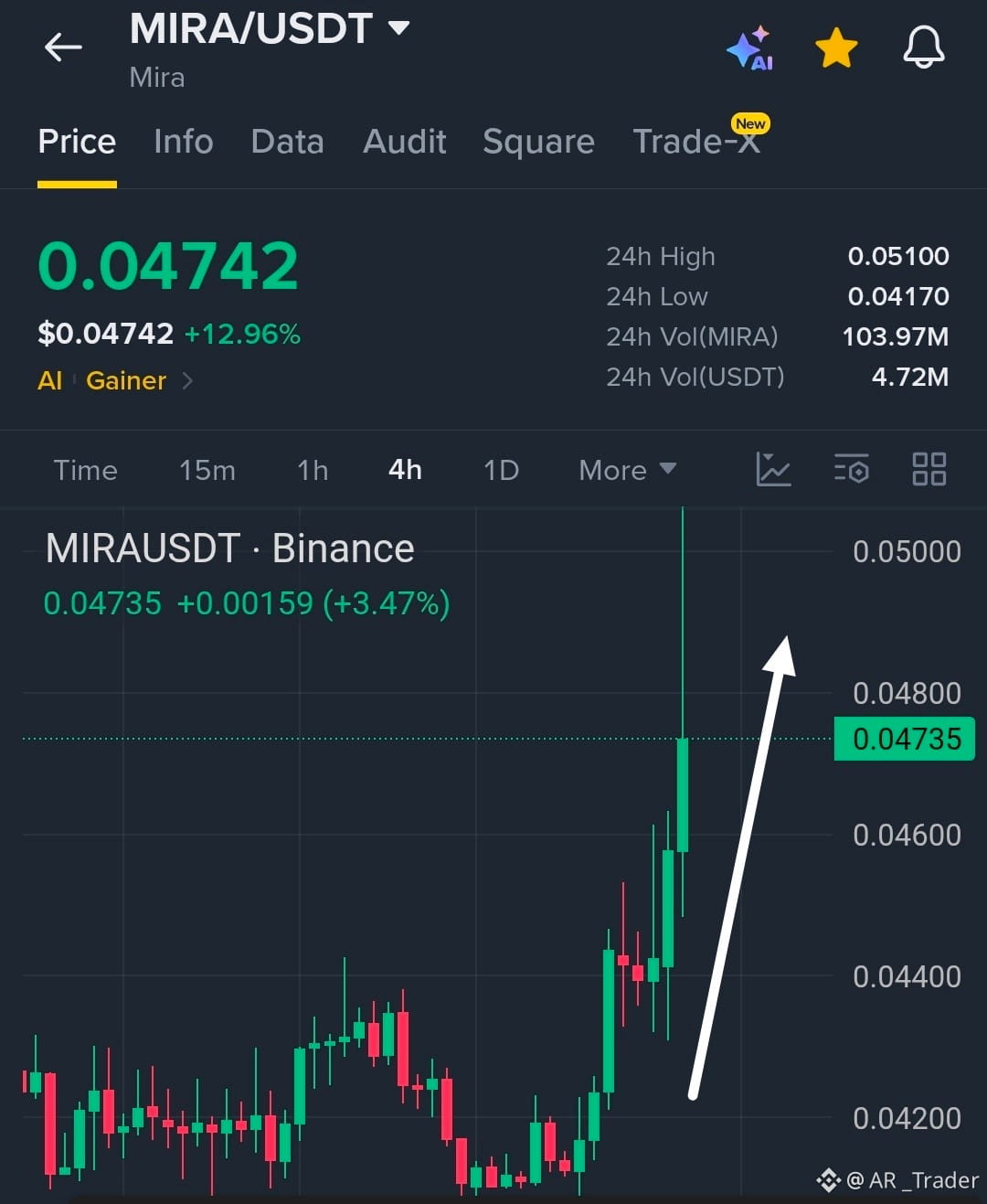Open the grid layout icon
The height and width of the screenshot is (1204, 987).
[929, 469]
